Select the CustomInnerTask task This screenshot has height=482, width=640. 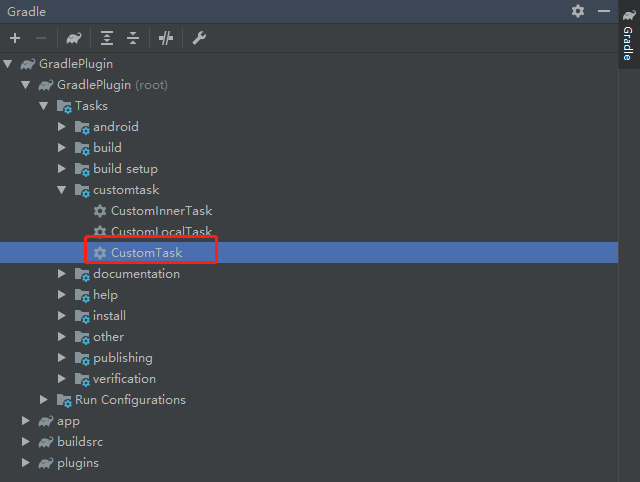(x=162, y=211)
